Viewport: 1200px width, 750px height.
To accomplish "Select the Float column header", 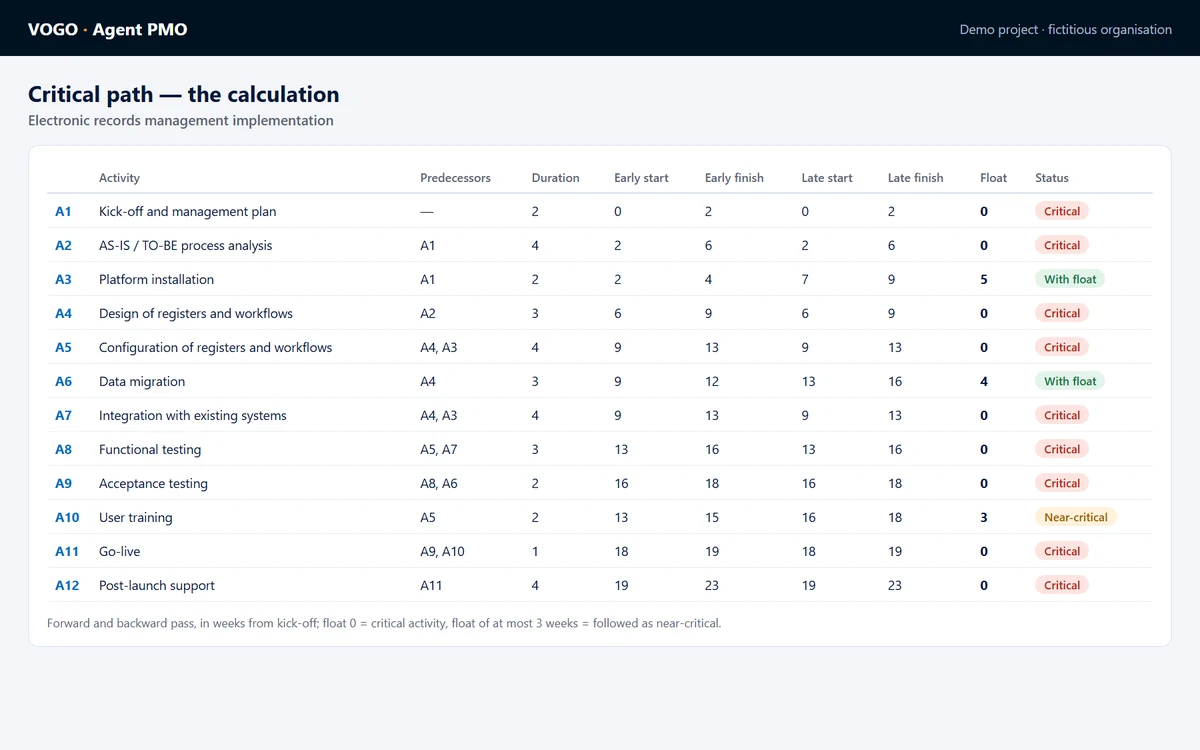I will 993,178.
